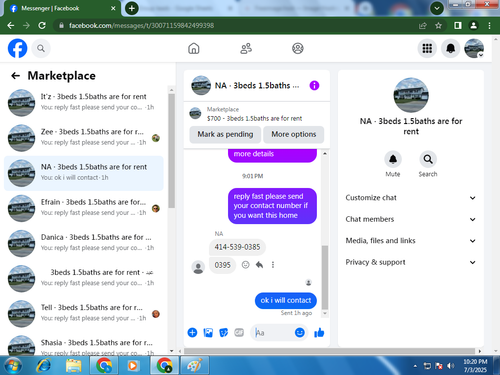Reload the page in Chrome
Viewport: 500px width, 375px height.
point(42,25)
